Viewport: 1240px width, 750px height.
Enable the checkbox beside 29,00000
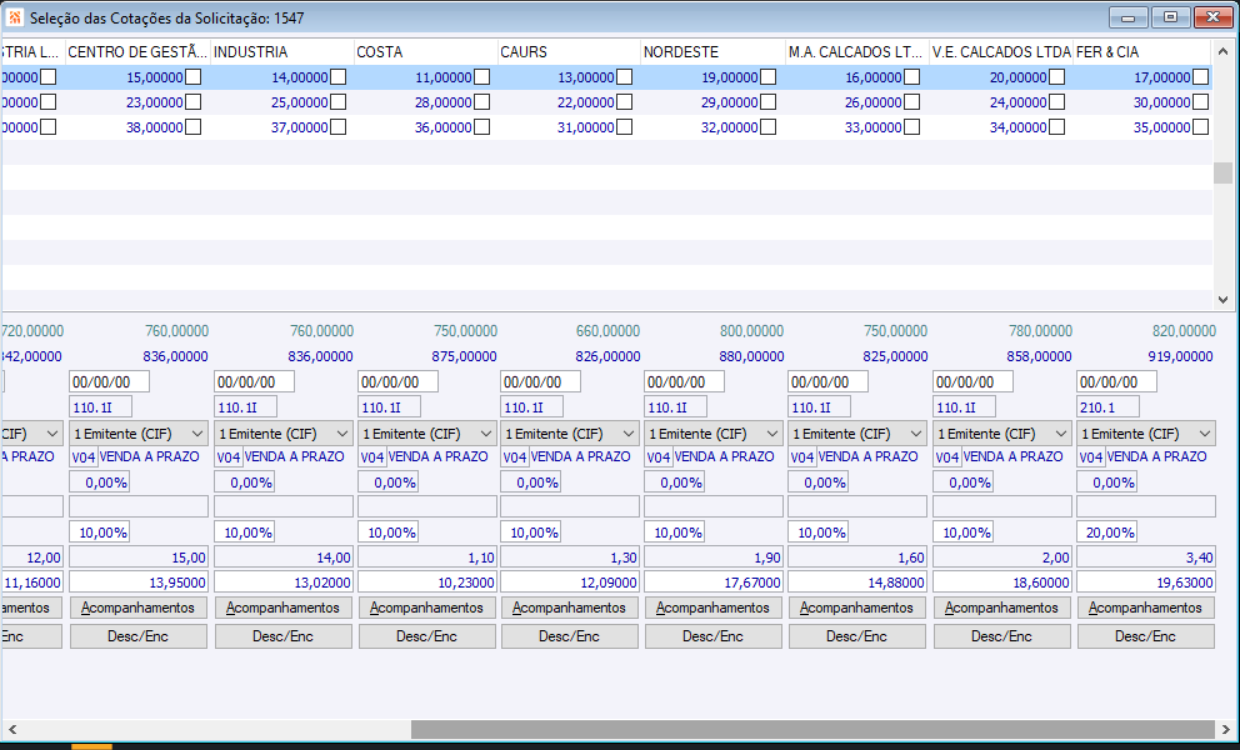(768, 102)
